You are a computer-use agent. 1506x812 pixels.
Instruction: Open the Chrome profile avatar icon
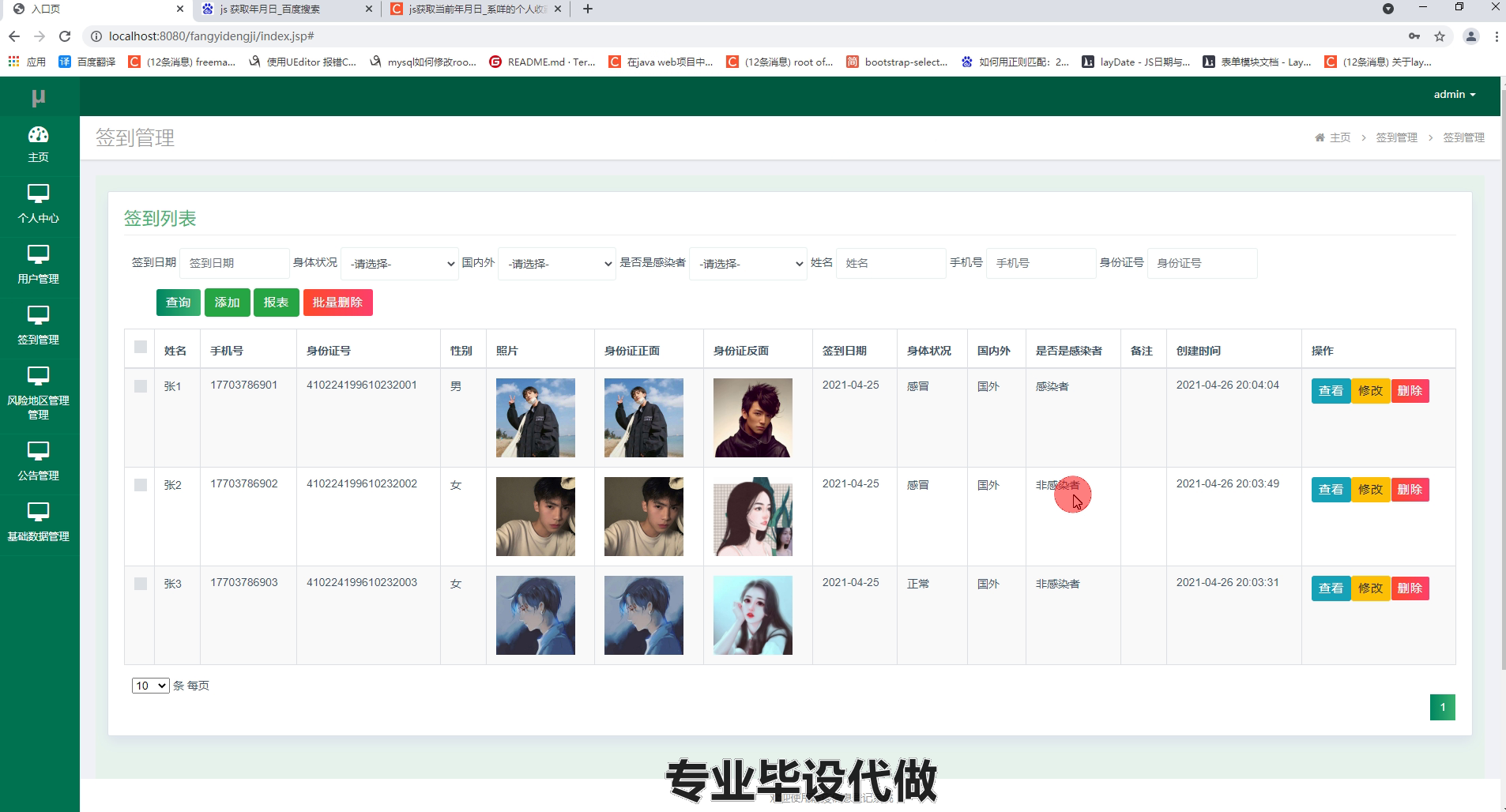(x=1471, y=36)
